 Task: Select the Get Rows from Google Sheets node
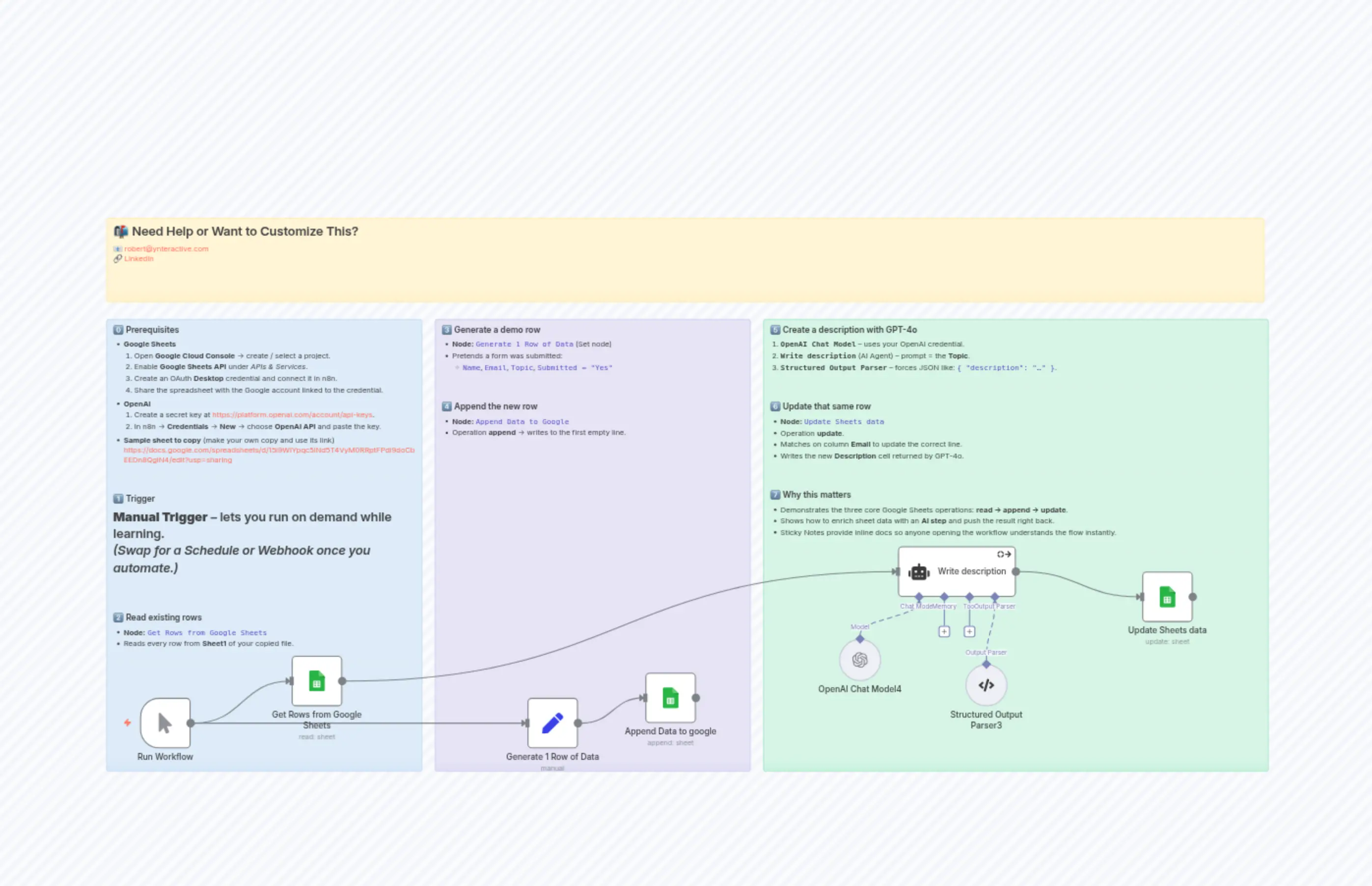point(317,681)
